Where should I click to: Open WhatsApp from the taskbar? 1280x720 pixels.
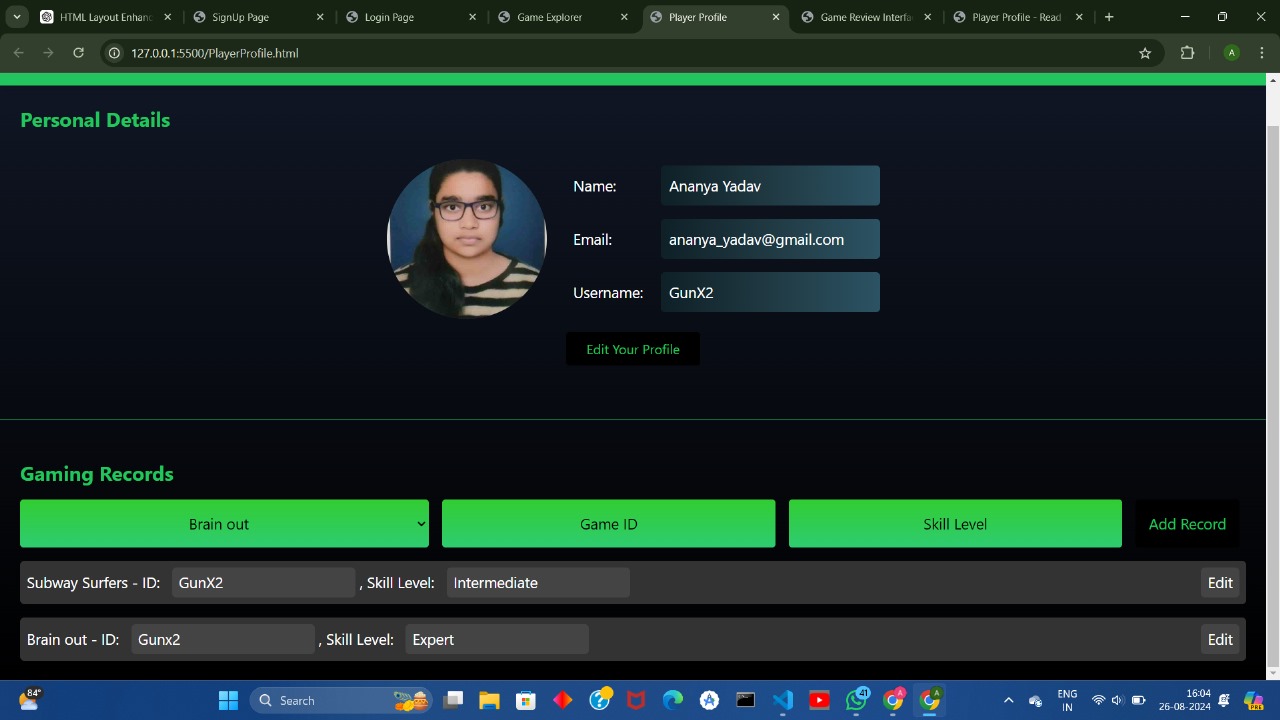click(857, 700)
